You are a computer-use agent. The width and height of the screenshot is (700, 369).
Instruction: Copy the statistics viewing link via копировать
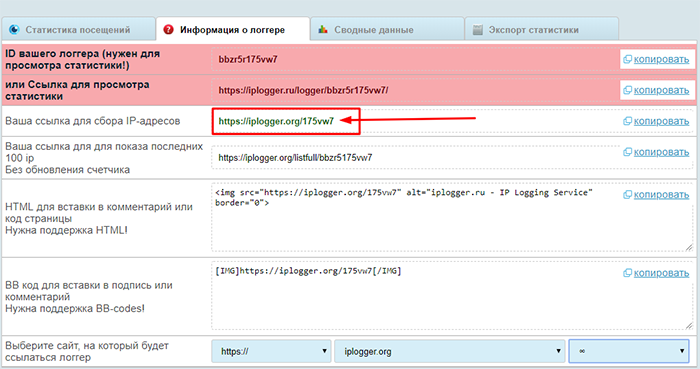point(661,91)
